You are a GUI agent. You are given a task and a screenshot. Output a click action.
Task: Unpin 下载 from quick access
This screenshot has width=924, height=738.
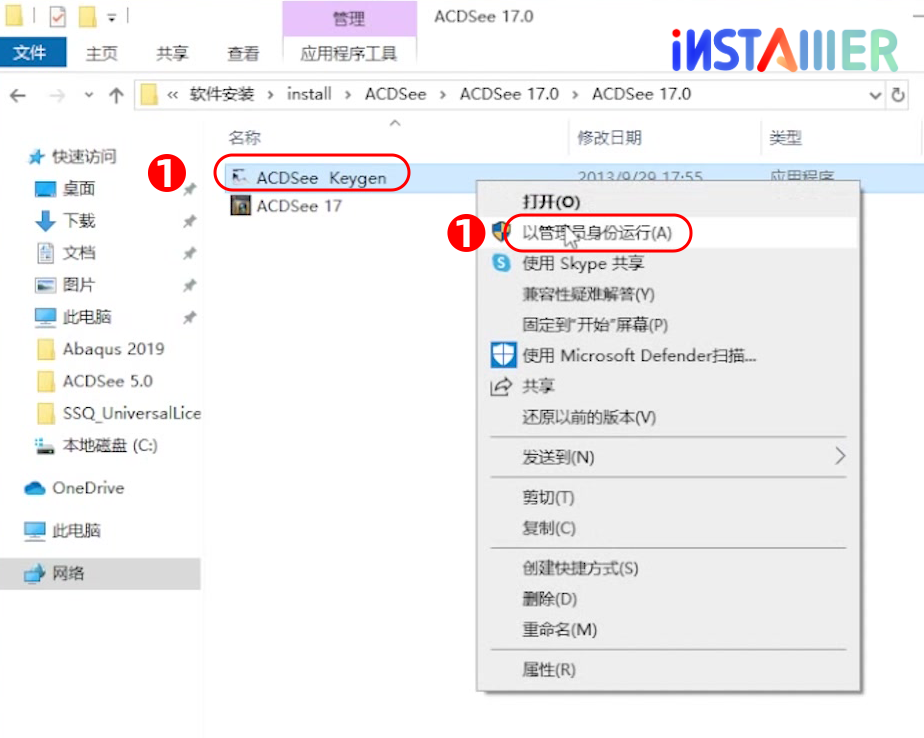point(189,222)
